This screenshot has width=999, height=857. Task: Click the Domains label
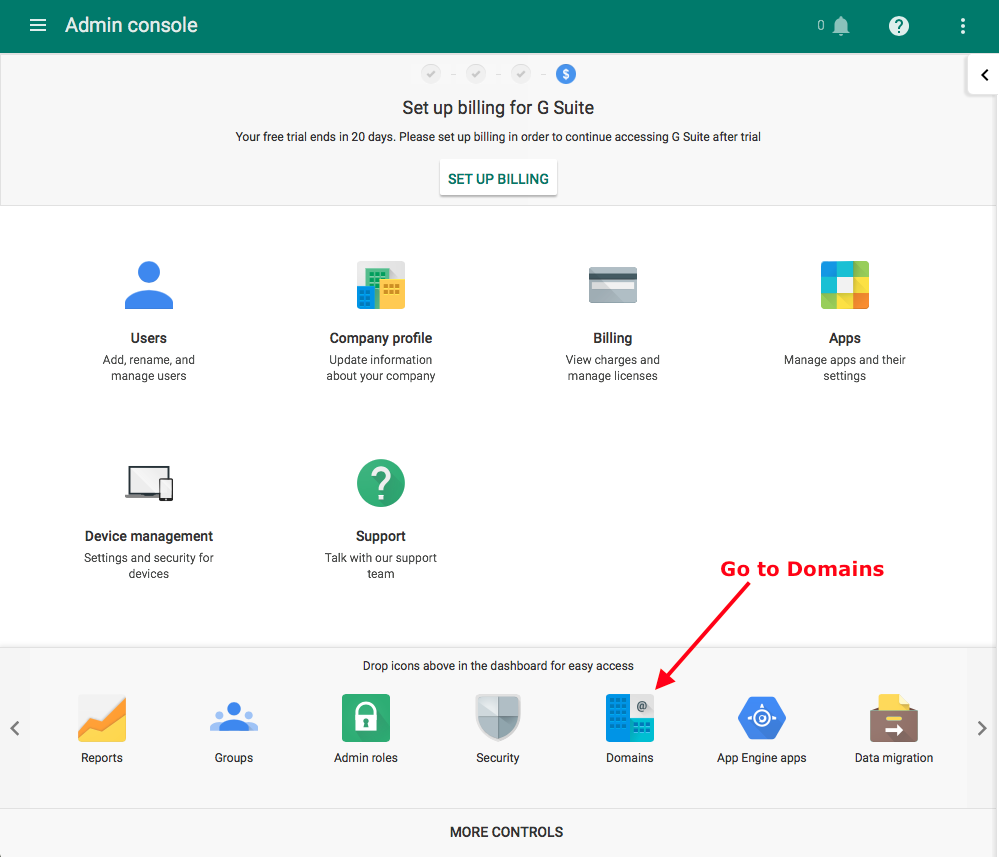629,758
